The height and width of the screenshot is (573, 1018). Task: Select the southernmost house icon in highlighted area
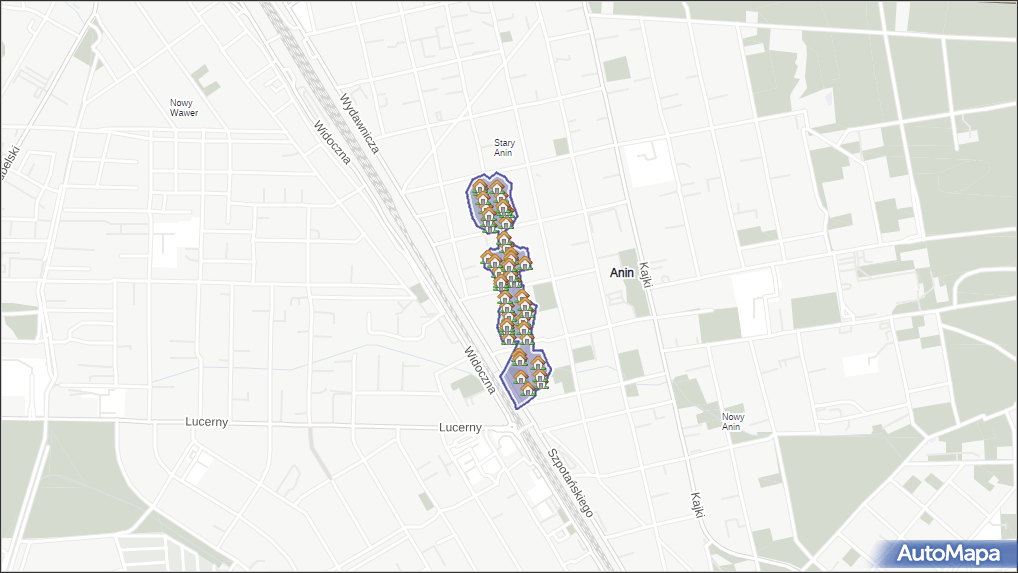[526, 388]
